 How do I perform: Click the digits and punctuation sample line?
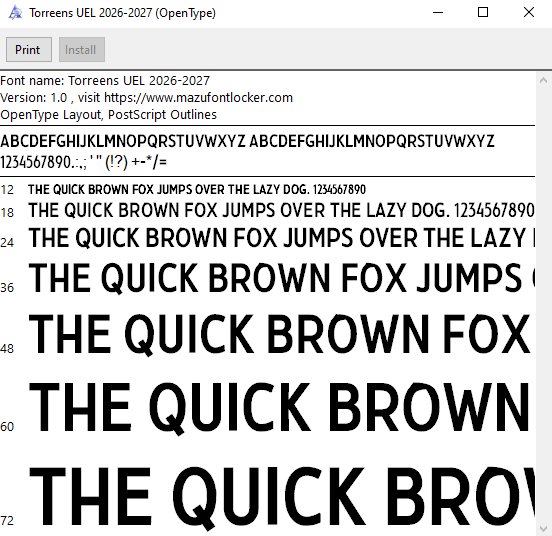tap(83, 163)
